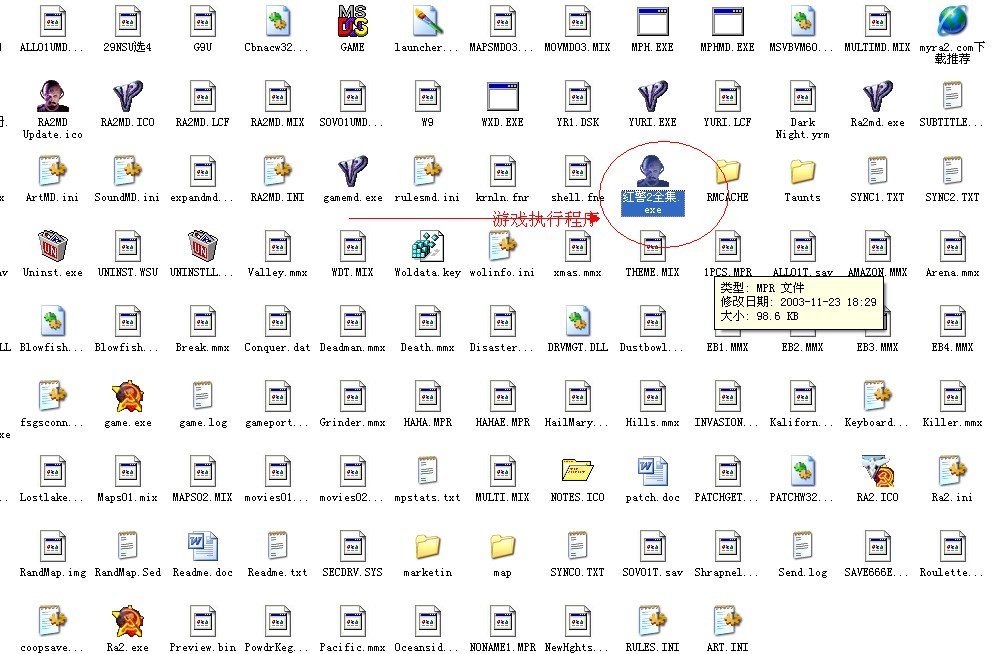This screenshot has width=995, height=654.
Task: Select ART.INI file
Action: (727, 621)
